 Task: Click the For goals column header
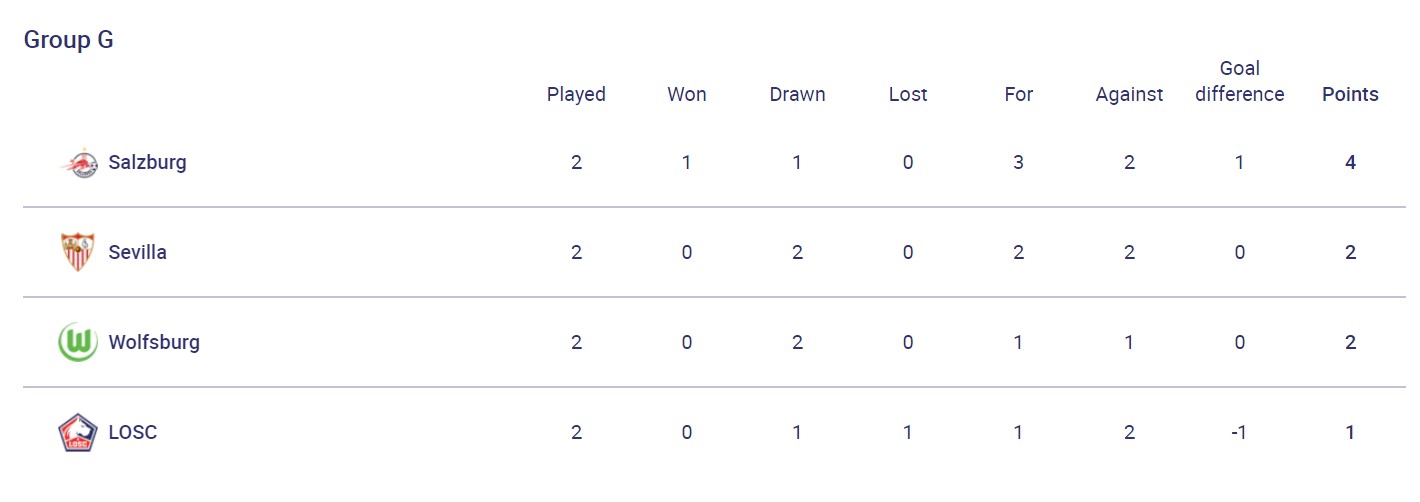[x=1018, y=94]
